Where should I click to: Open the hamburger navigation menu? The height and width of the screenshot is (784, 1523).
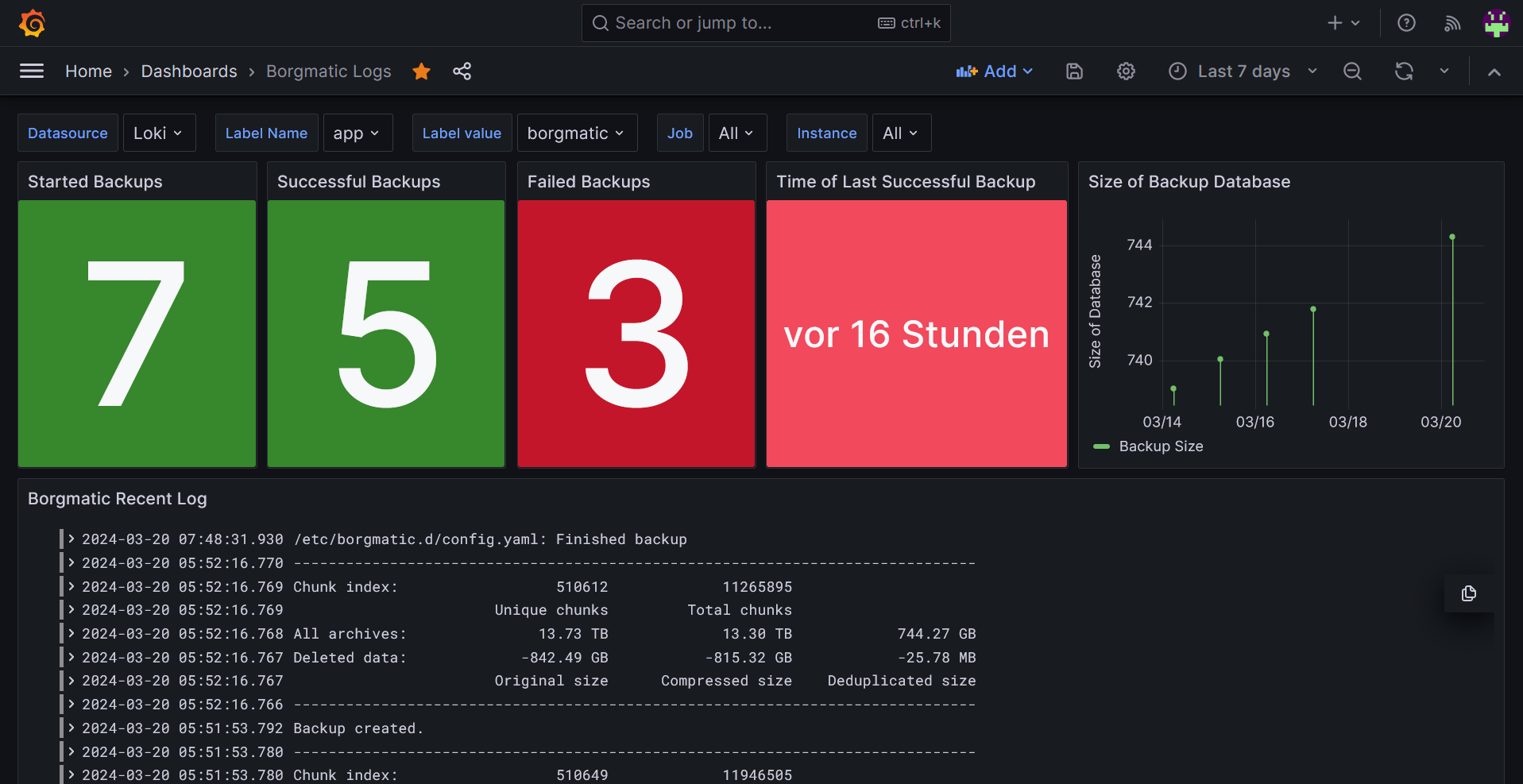pos(32,71)
